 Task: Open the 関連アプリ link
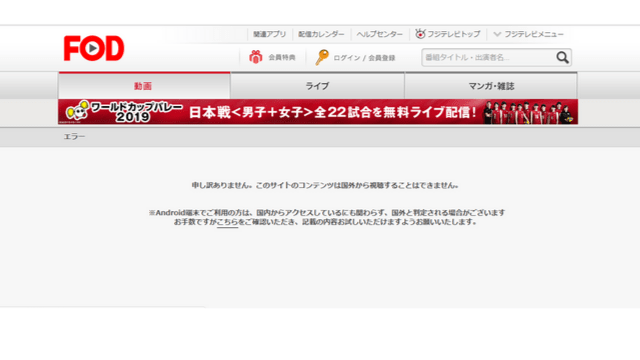click(269, 34)
